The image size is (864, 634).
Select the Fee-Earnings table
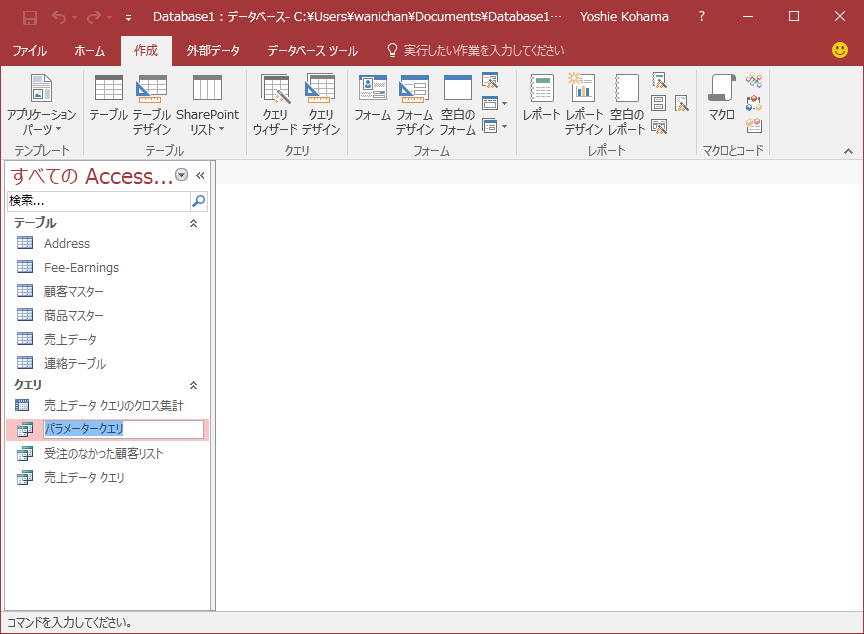pyautogui.click(x=107, y=268)
